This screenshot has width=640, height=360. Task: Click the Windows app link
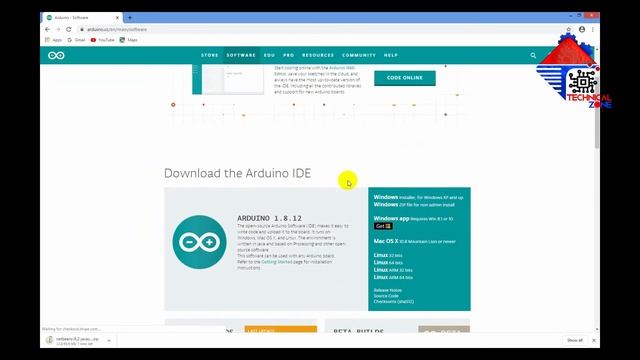pos(413,218)
